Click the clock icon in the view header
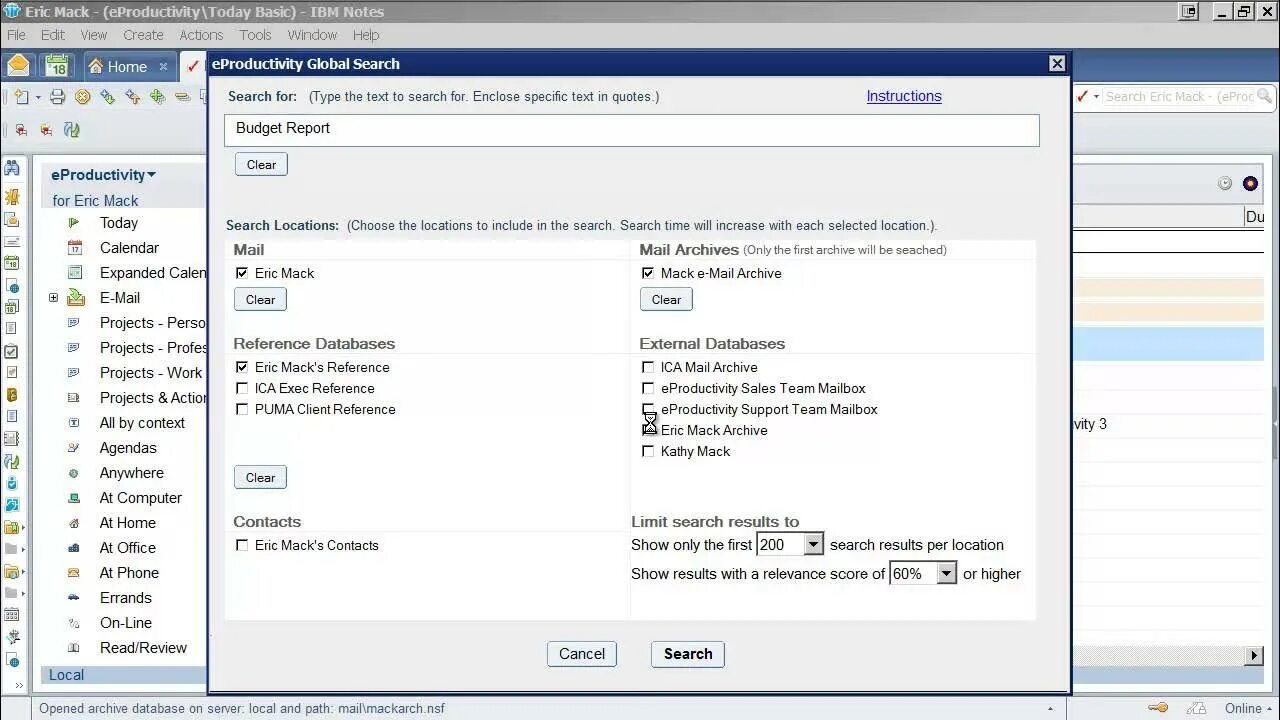Viewport: 1280px width, 720px height. coord(1225,184)
